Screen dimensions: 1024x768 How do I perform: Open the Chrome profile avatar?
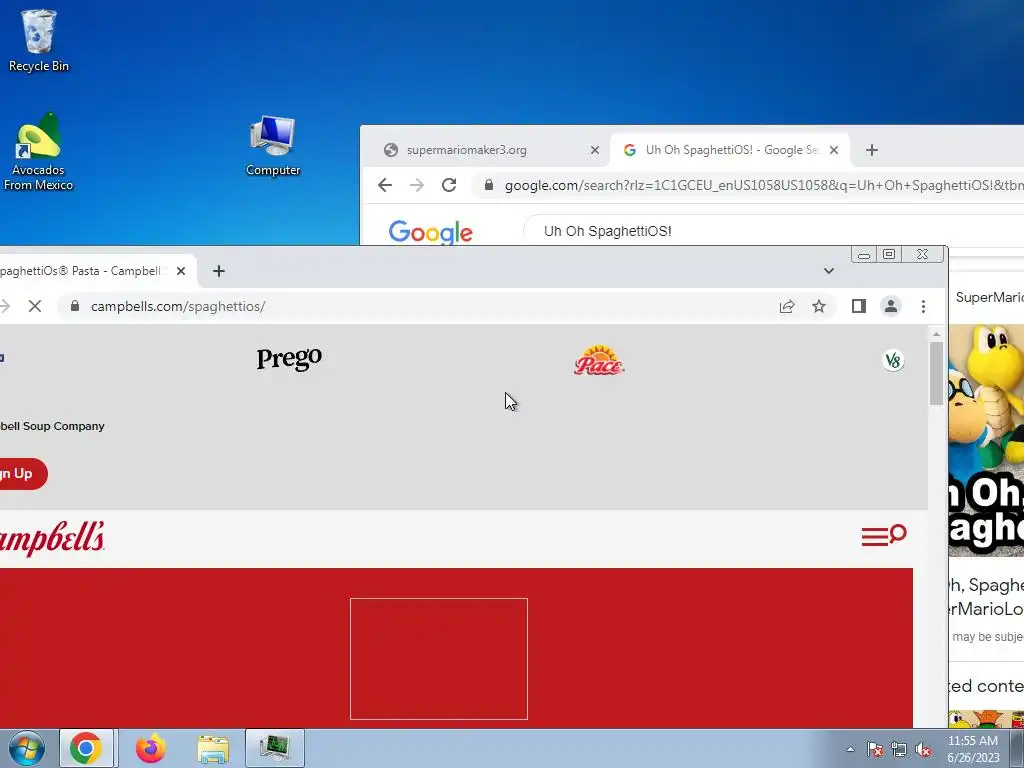coord(891,306)
